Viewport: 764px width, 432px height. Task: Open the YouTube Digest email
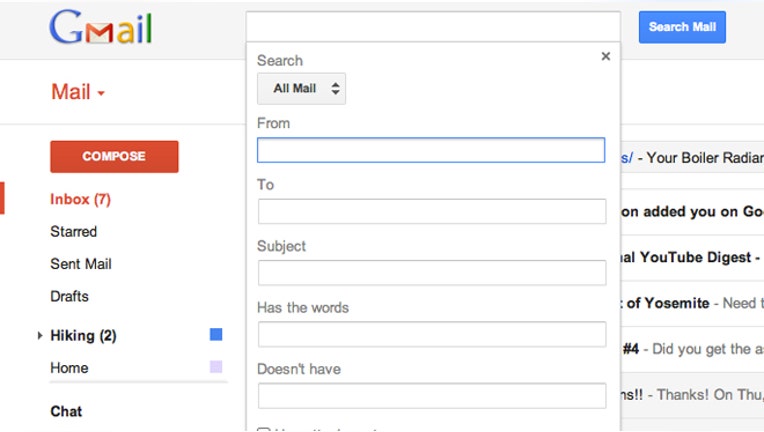[692, 257]
